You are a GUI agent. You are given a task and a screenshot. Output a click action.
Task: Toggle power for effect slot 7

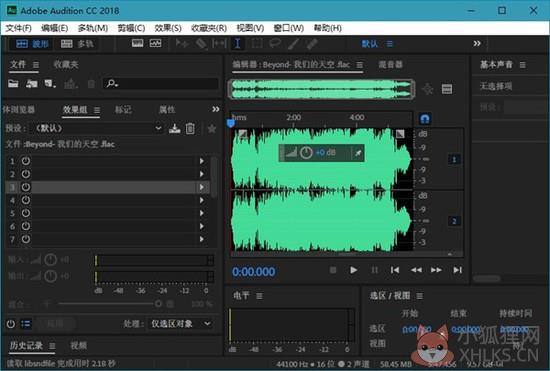pos(26,239)
